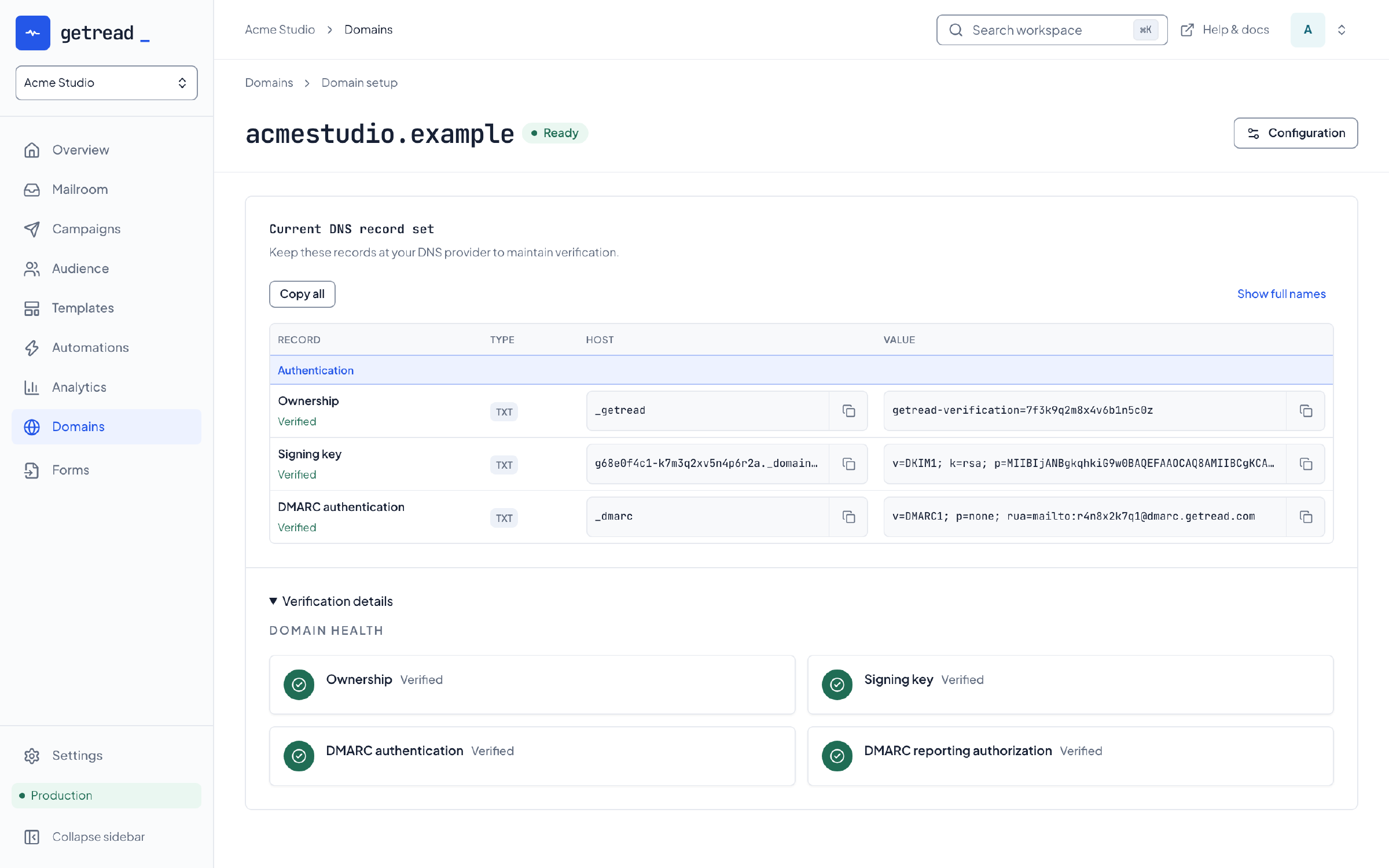
Task: Go to Mailroom
Action: 106,189
